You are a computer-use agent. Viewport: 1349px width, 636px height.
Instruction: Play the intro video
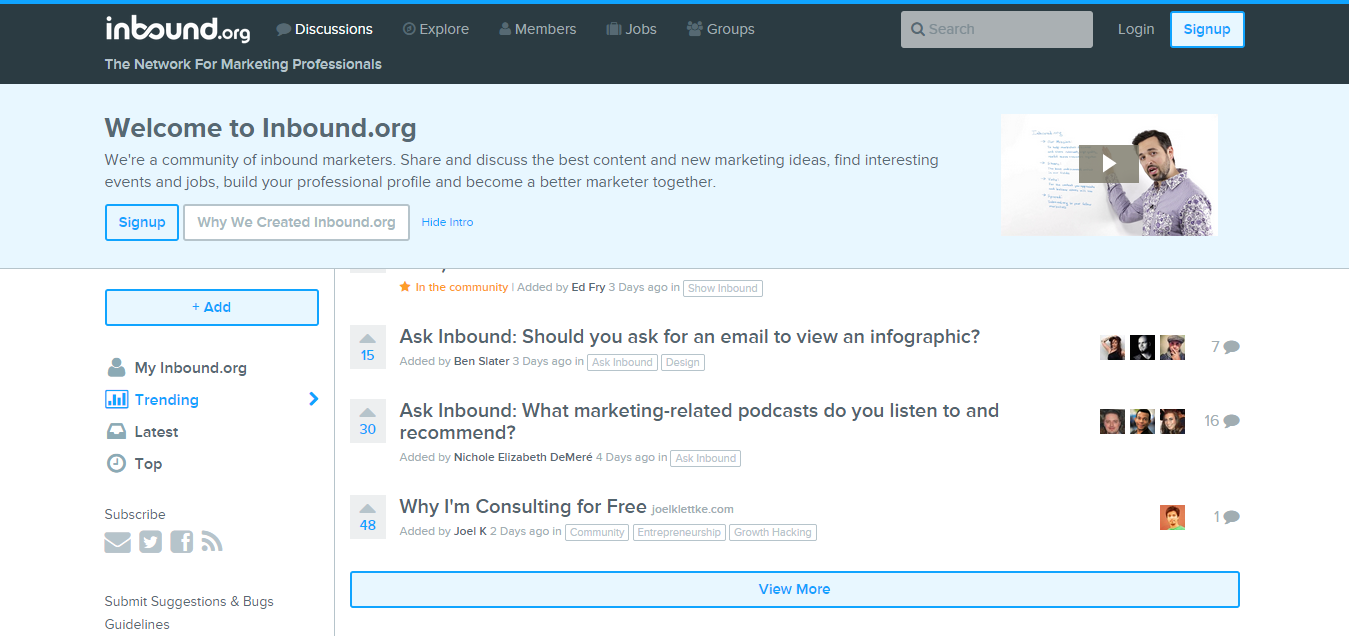pyautogui.click(x=1108, y=164)
